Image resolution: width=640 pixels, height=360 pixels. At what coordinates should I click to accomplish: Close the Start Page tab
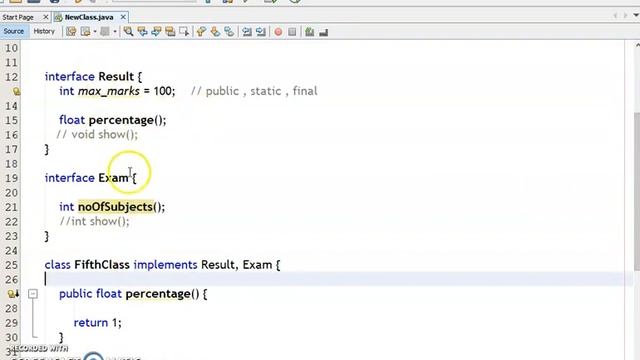coord(46,17)
